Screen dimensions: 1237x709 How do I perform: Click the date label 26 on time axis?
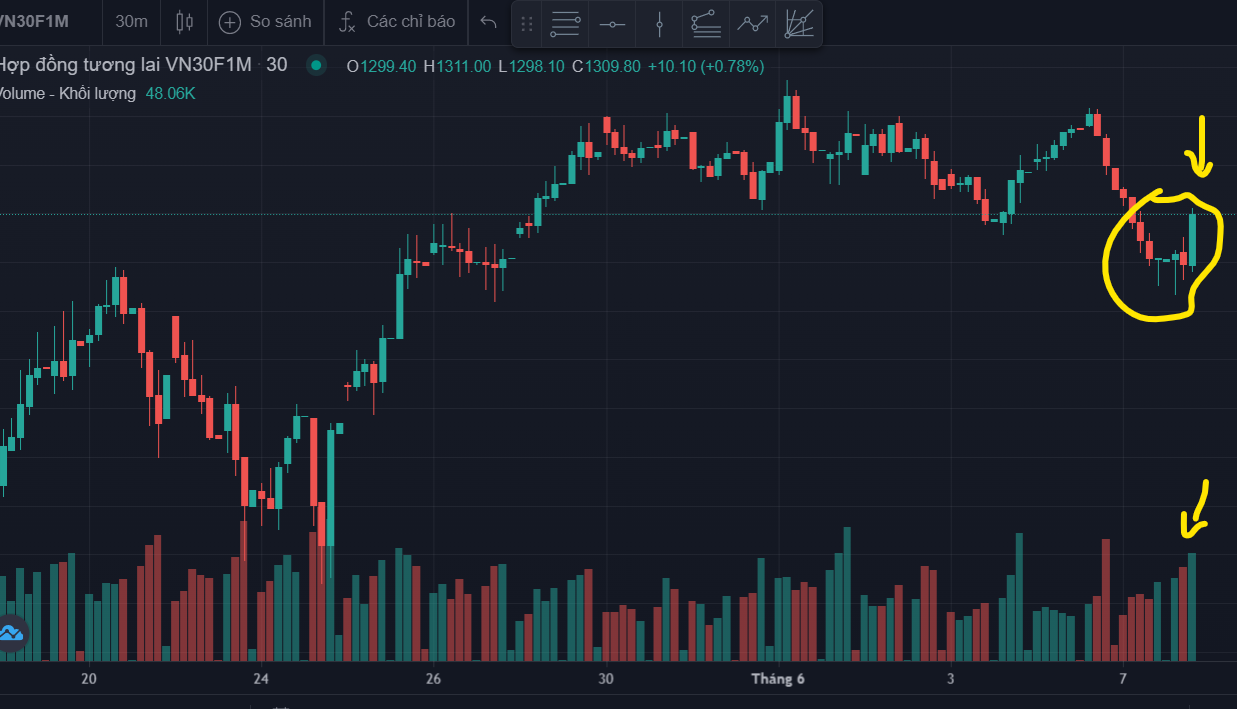[x=433, y=680]
